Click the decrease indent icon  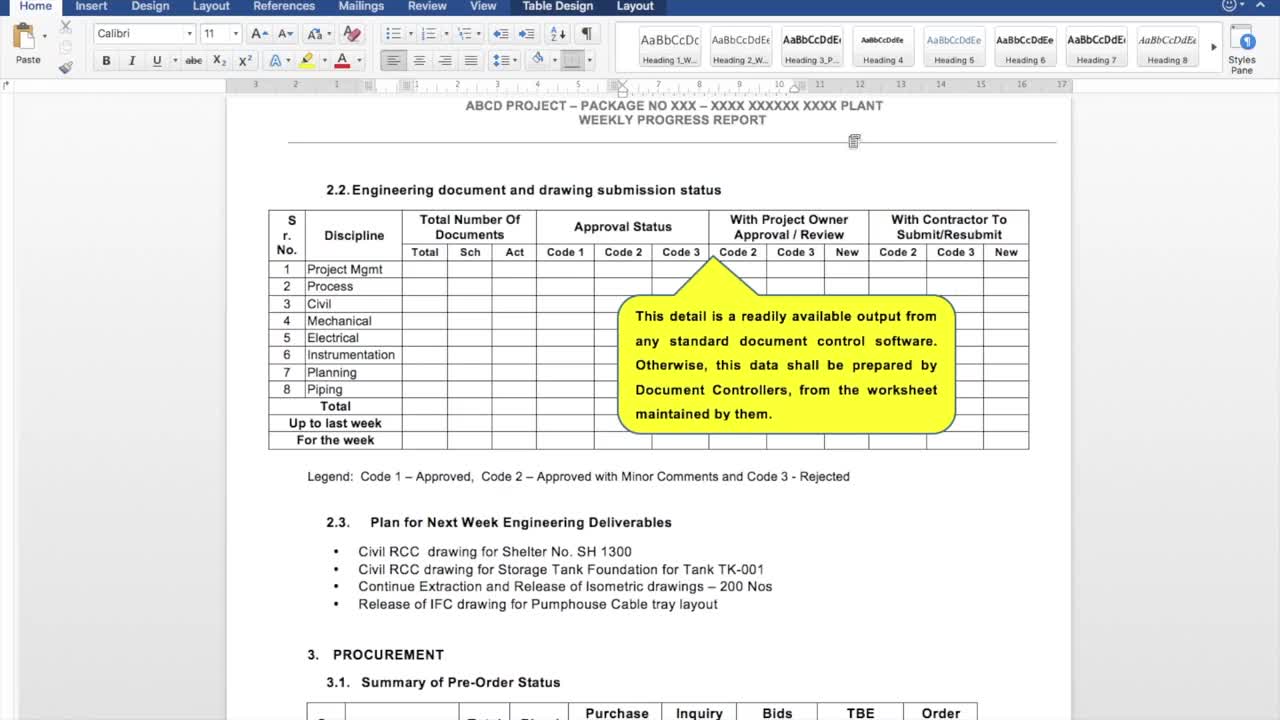point(502,34)
